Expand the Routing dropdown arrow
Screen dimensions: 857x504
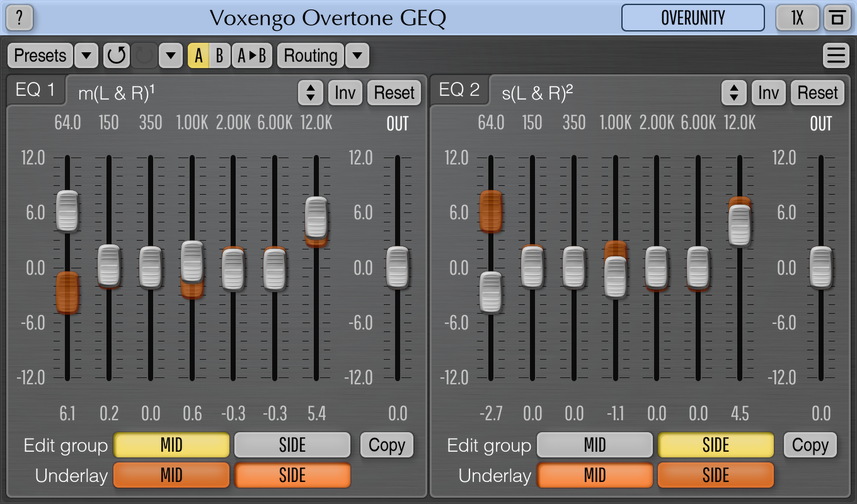357,56
